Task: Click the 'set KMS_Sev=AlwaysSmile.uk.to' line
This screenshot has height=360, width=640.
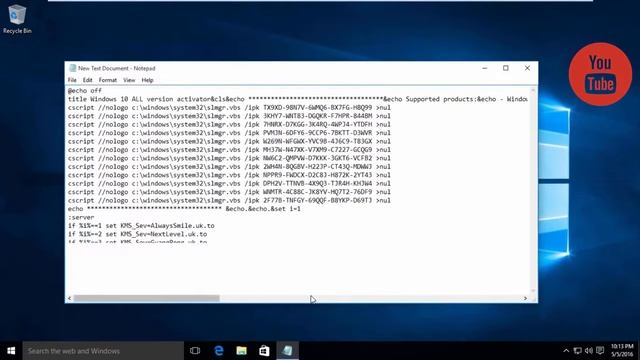Action: point(141,226)
